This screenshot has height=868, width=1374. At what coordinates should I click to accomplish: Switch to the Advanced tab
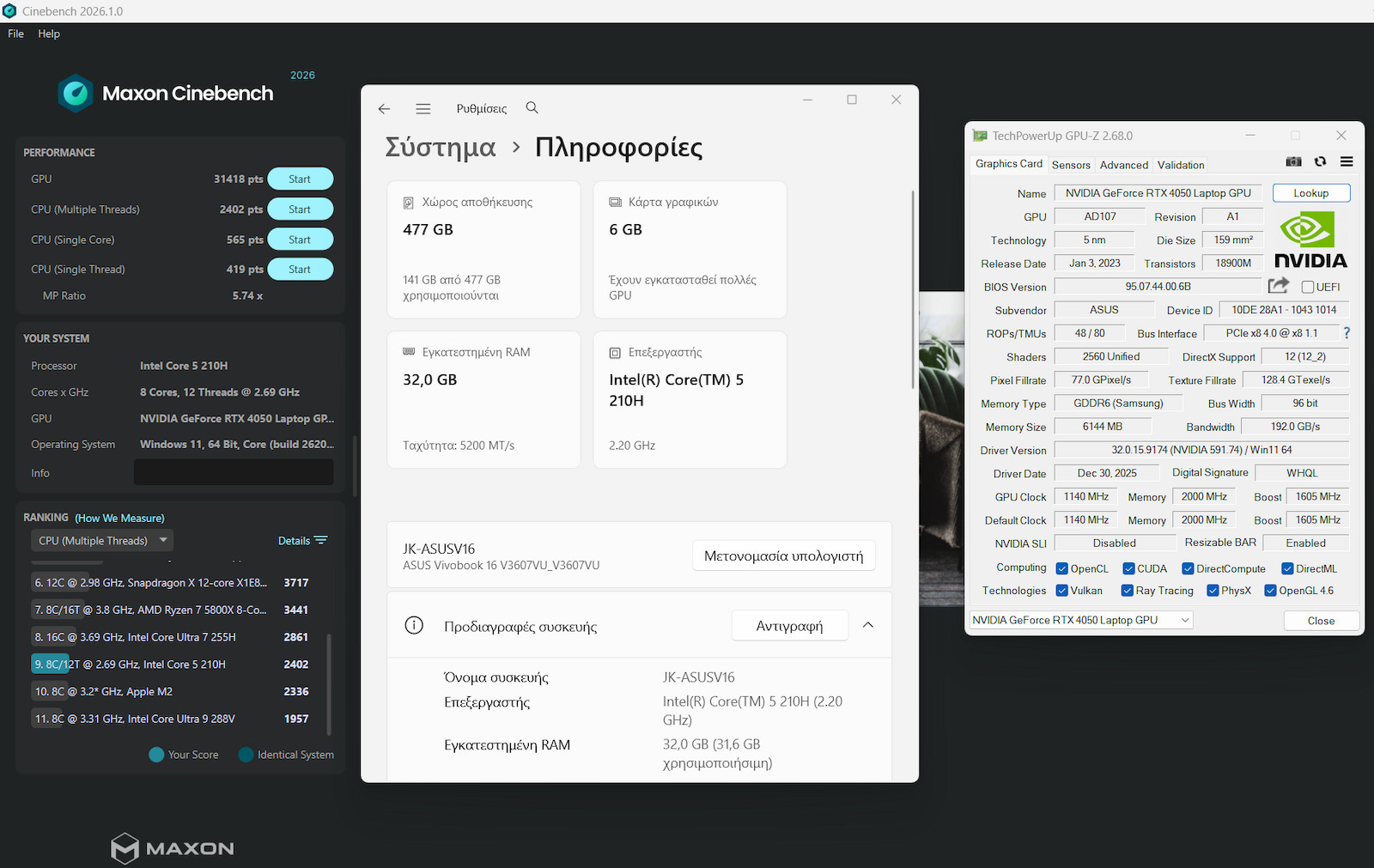coord(1124,165)
